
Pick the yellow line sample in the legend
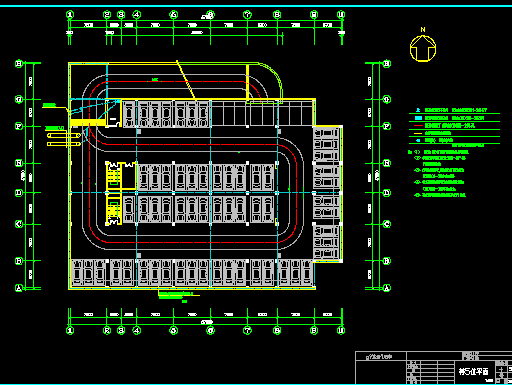coord(418,133)
